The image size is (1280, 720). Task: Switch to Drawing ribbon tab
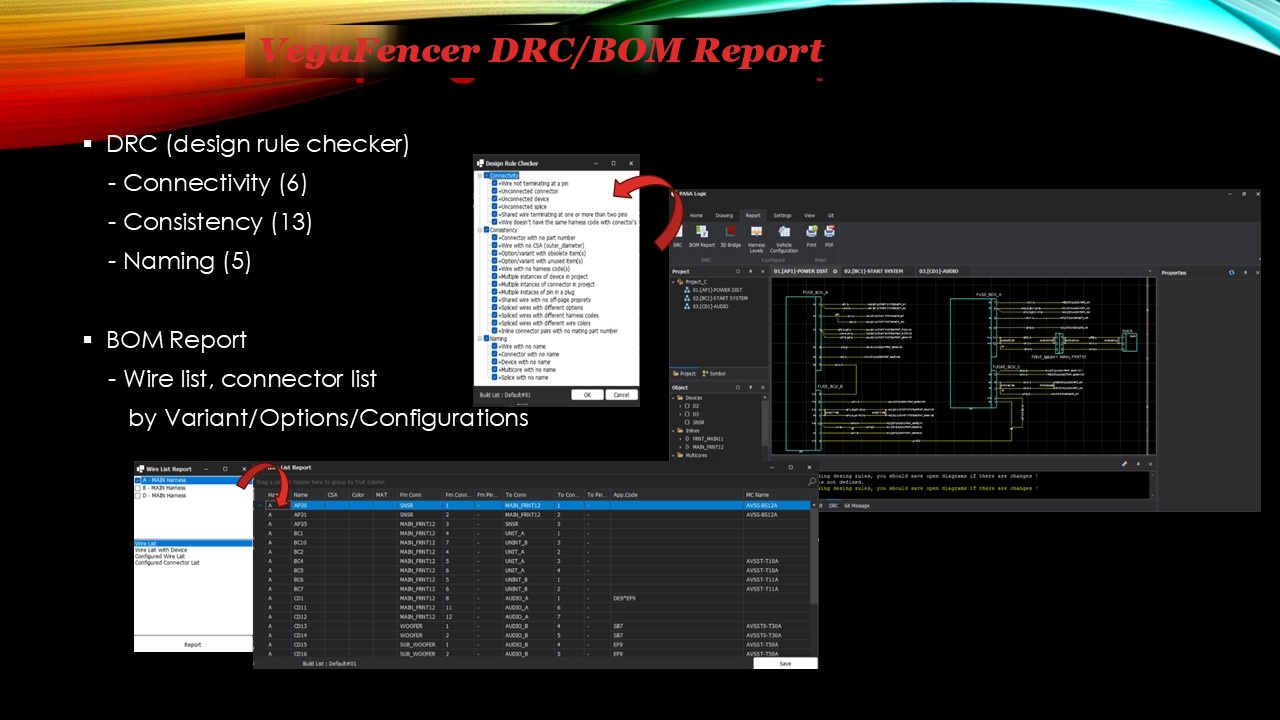[x=724, y=215]
